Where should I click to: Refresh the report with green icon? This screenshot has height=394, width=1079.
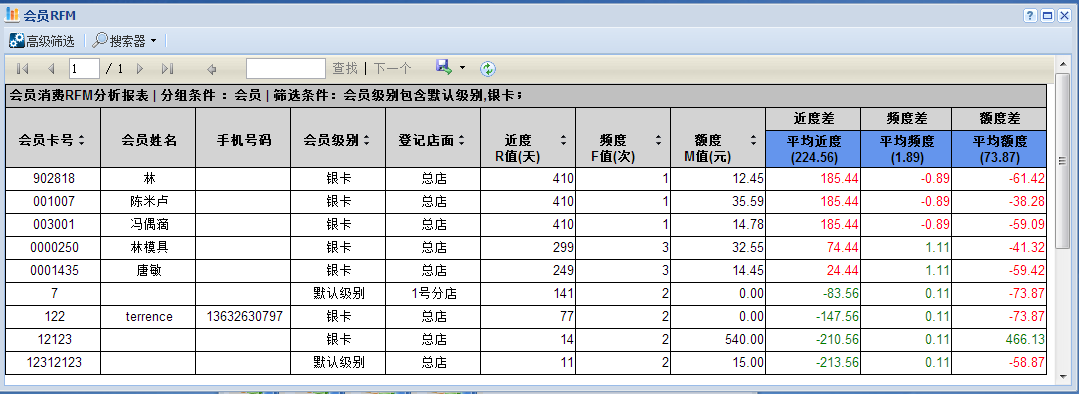[x=488, y=68]
